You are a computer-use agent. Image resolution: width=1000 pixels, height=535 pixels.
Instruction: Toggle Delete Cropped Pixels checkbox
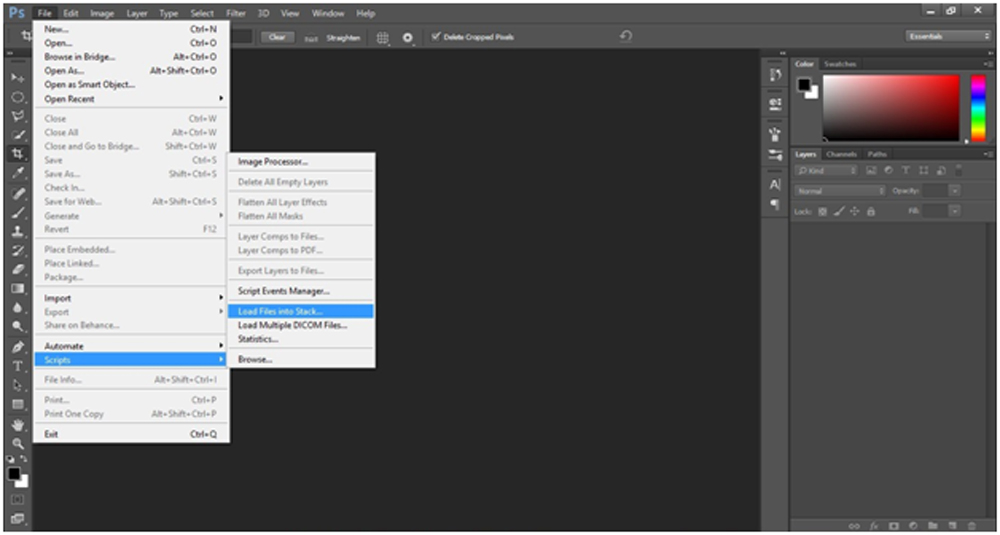[x=436, y=37]
